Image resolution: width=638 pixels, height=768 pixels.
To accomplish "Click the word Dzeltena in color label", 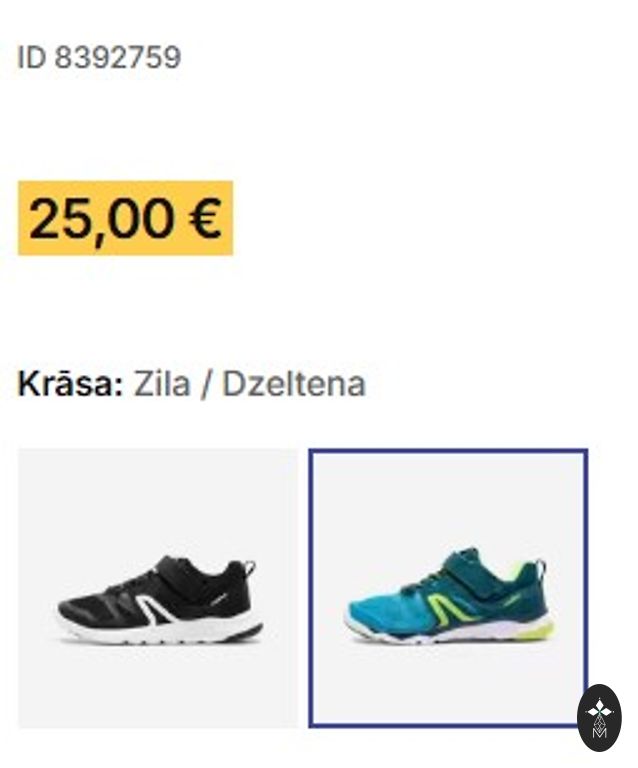I will [294, 384].
